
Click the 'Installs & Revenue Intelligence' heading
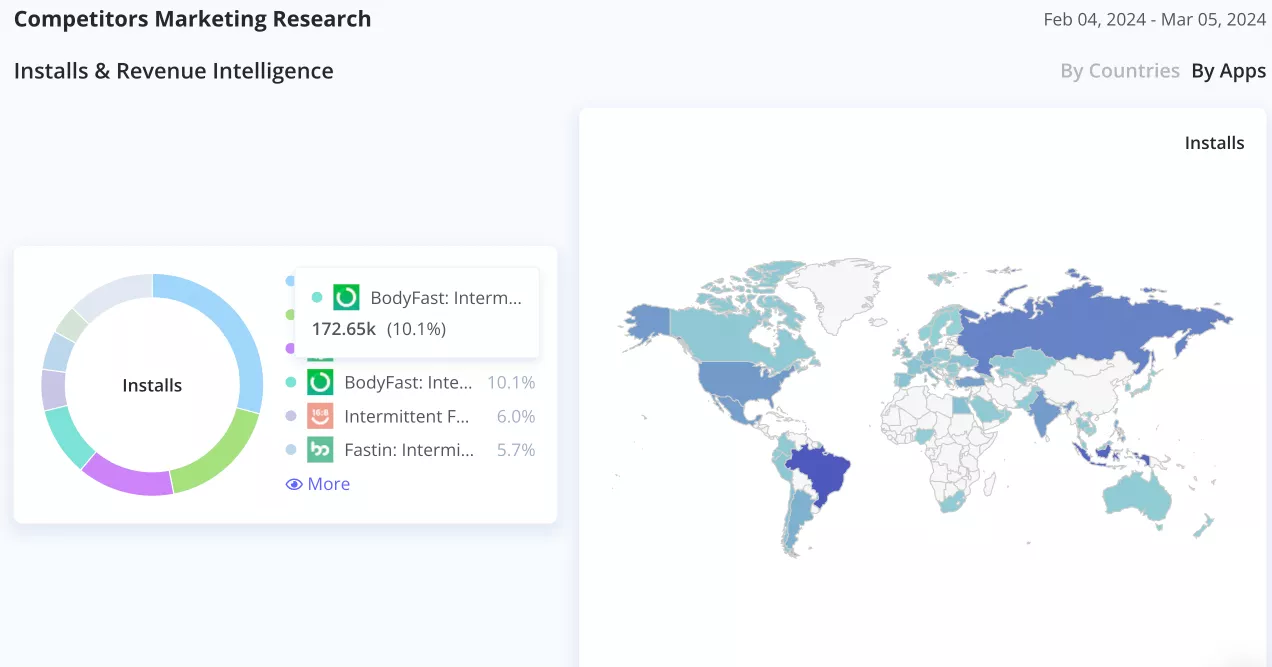[174, 71]
